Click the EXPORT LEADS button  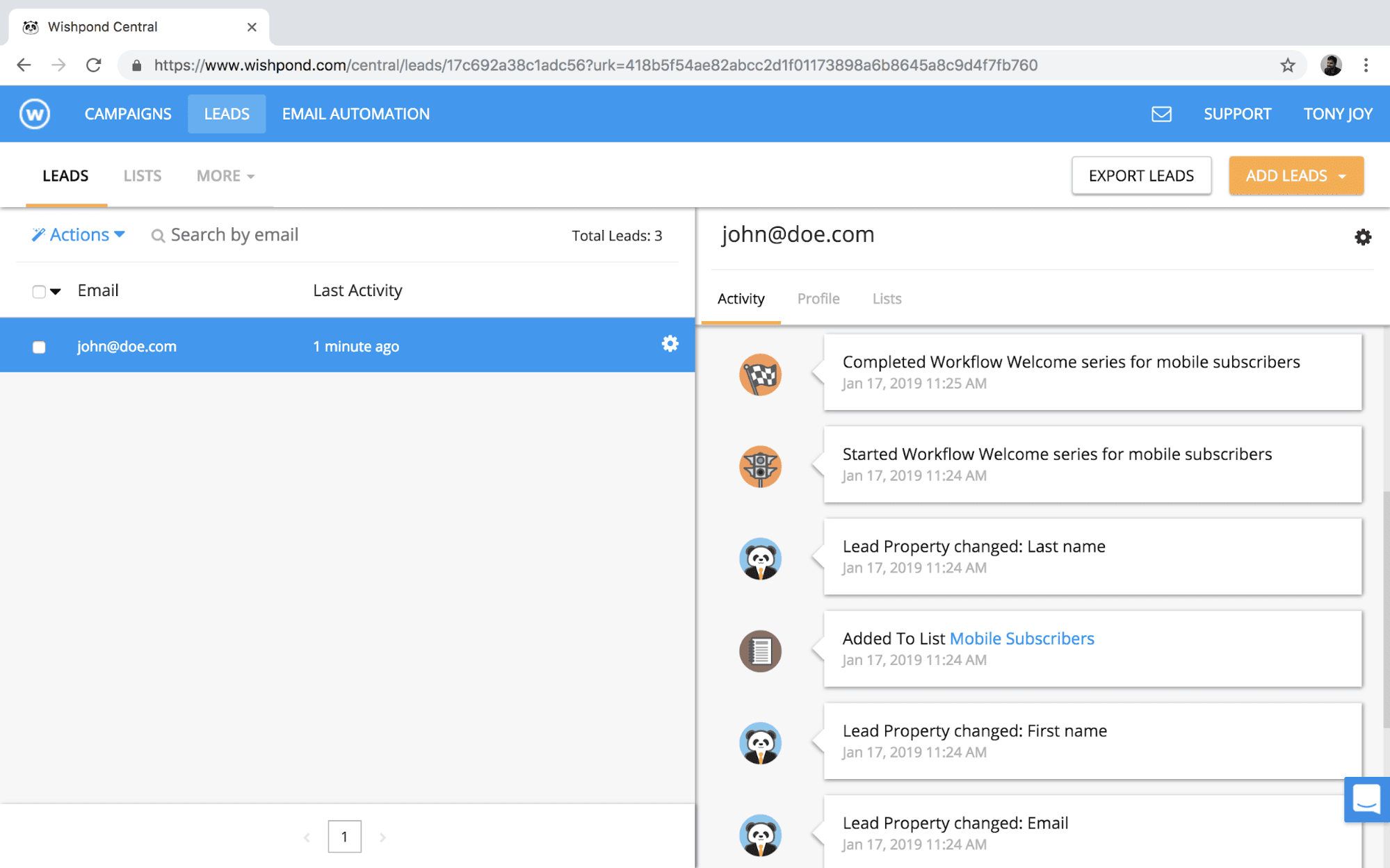coord(1140,176)
